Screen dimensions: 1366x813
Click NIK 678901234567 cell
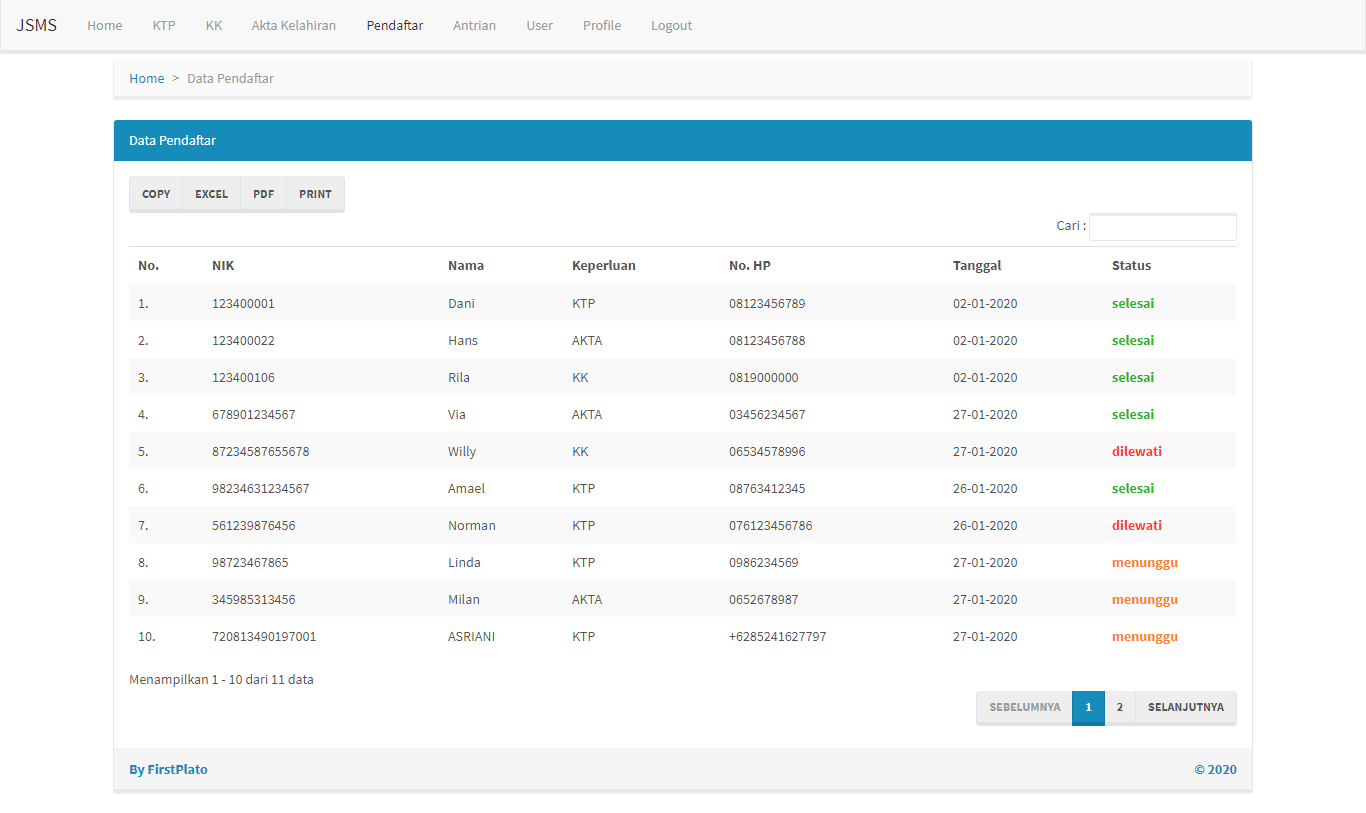click(254, 414)
